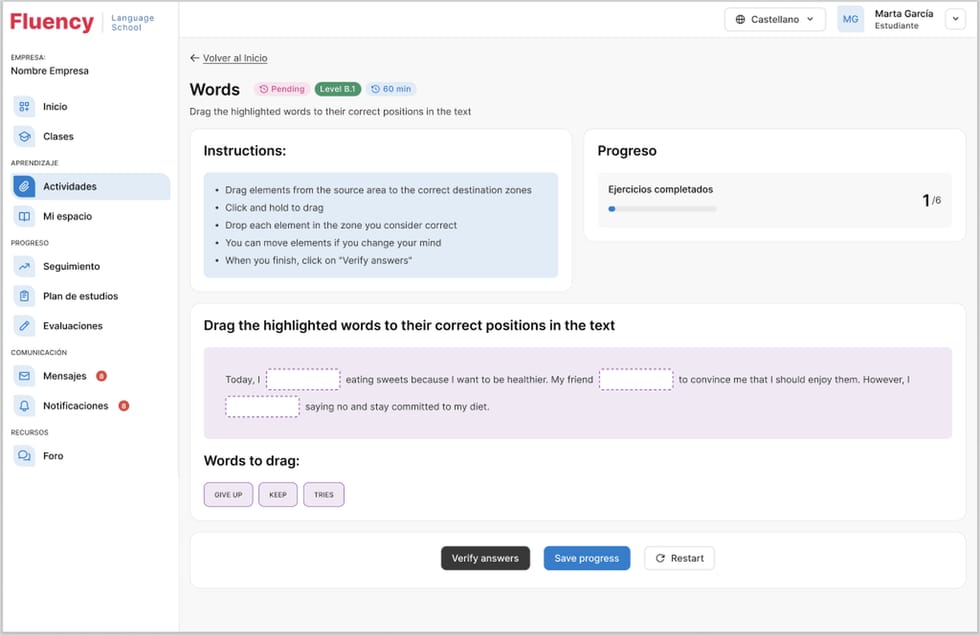Click the Clases graduation cap icon
The image size is (980, 636).
coord(24,136)
